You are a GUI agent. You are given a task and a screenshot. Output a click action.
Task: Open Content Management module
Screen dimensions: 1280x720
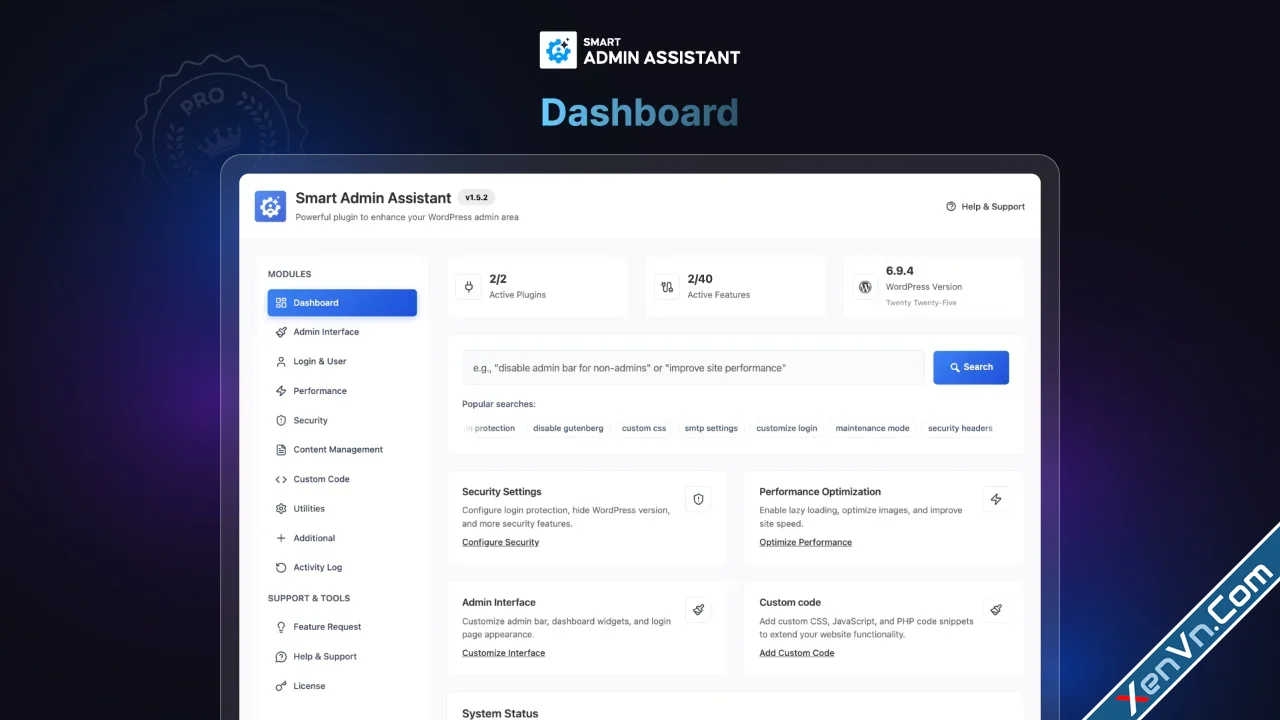[x=342, y=450]
